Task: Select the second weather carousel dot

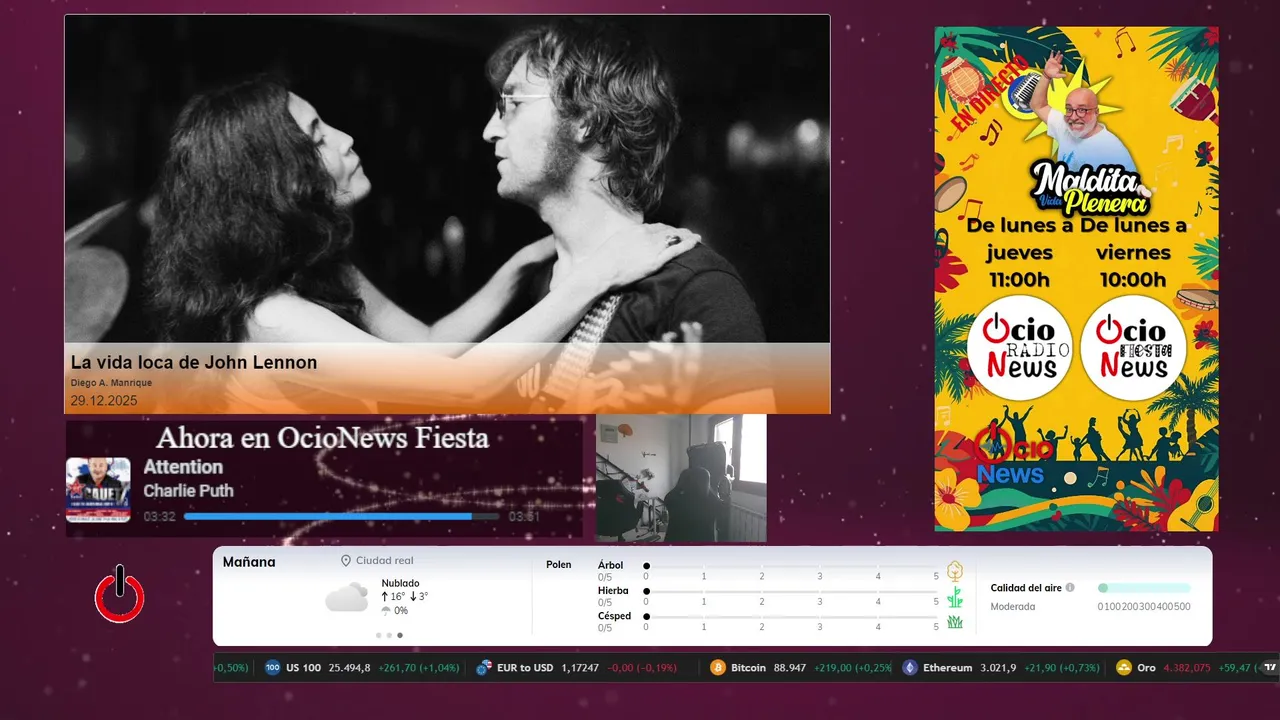Action: tap(389, 635)
